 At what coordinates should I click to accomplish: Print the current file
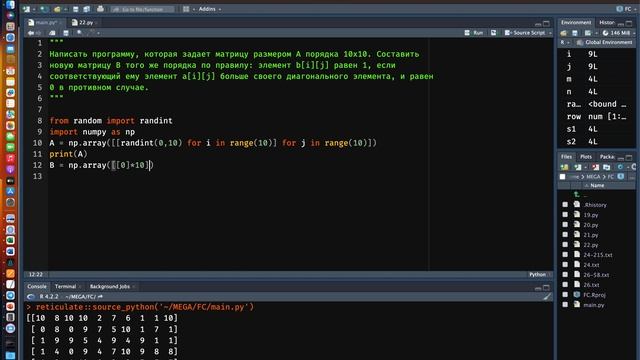(100, 9)
